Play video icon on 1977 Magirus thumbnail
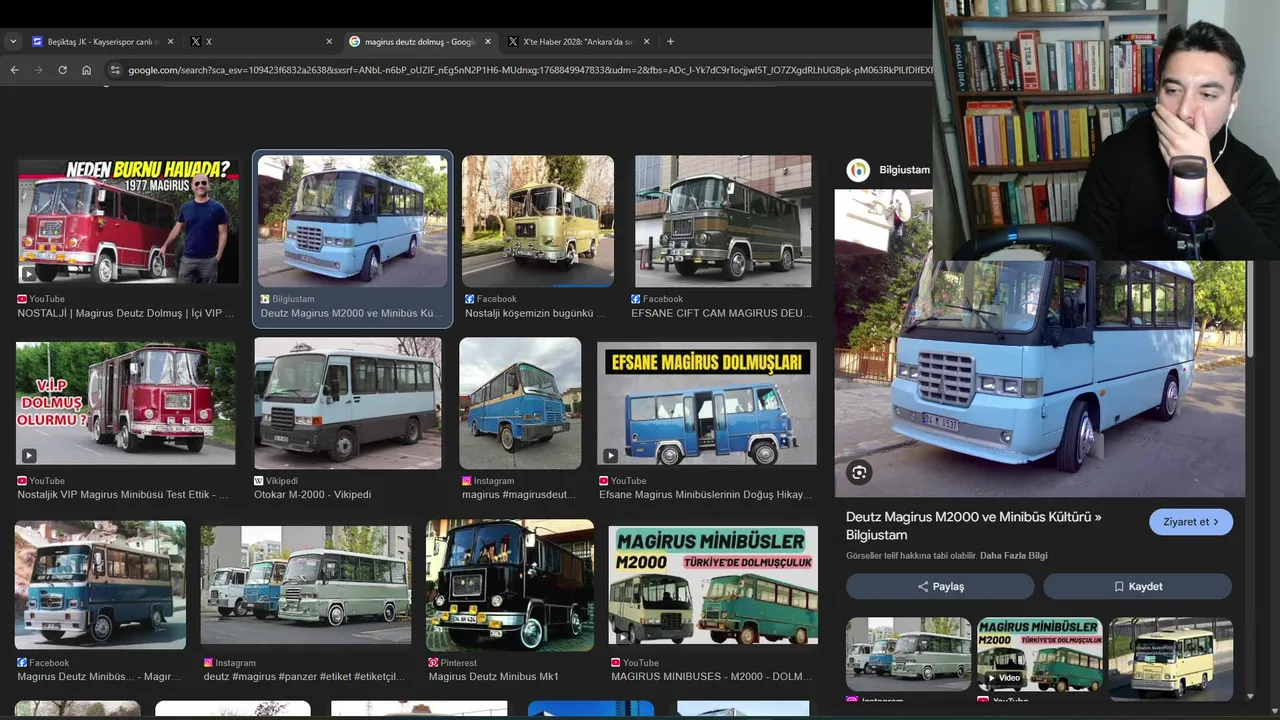Image resolution: width=1280 pixels, height=720 pixels. (28, 273)
